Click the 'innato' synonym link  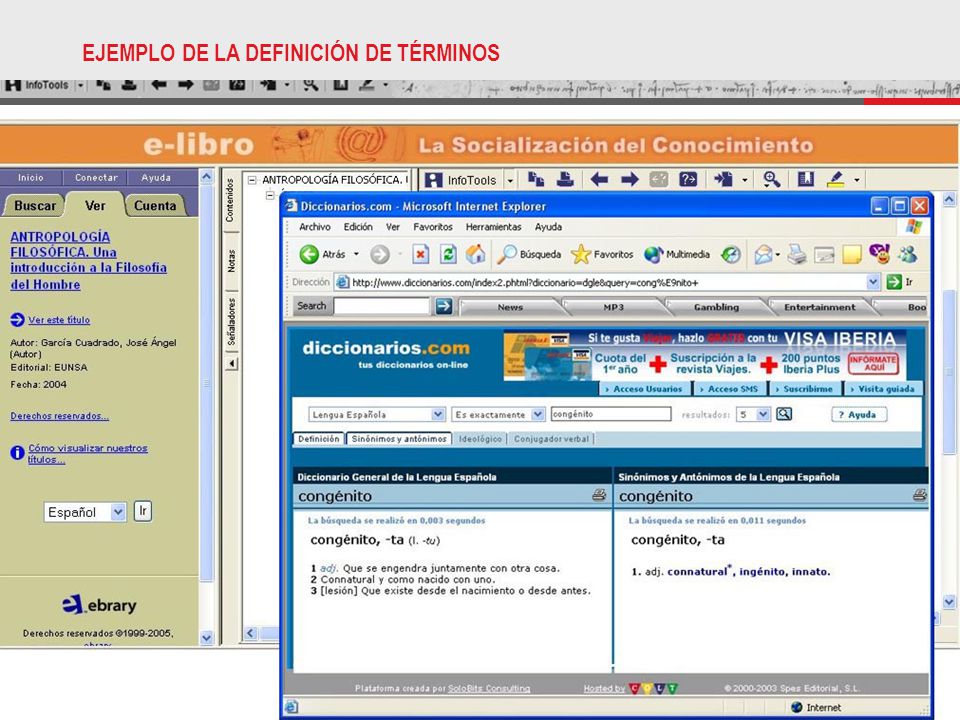811,572
